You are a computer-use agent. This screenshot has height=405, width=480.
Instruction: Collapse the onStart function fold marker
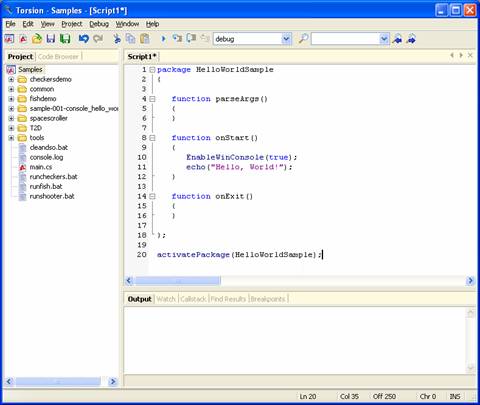tap(152, 138)
